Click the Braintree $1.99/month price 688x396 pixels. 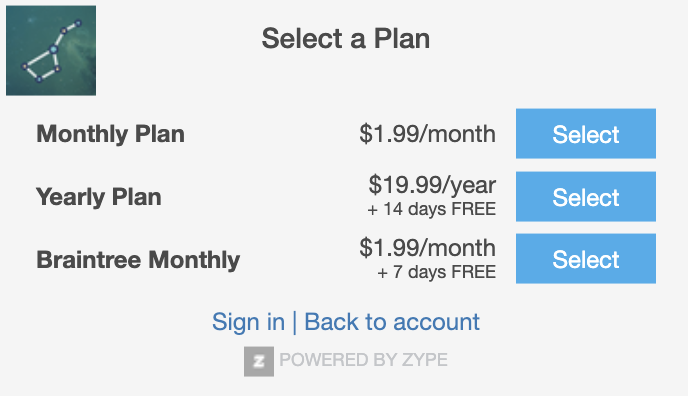[x=428, y=248]
